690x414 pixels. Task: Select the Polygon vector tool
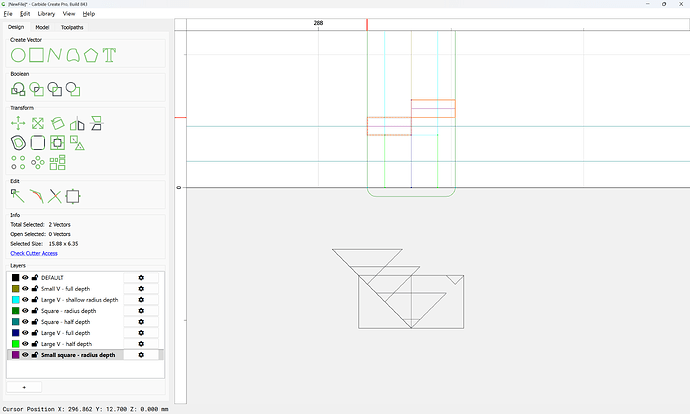(x=91, y=55)
